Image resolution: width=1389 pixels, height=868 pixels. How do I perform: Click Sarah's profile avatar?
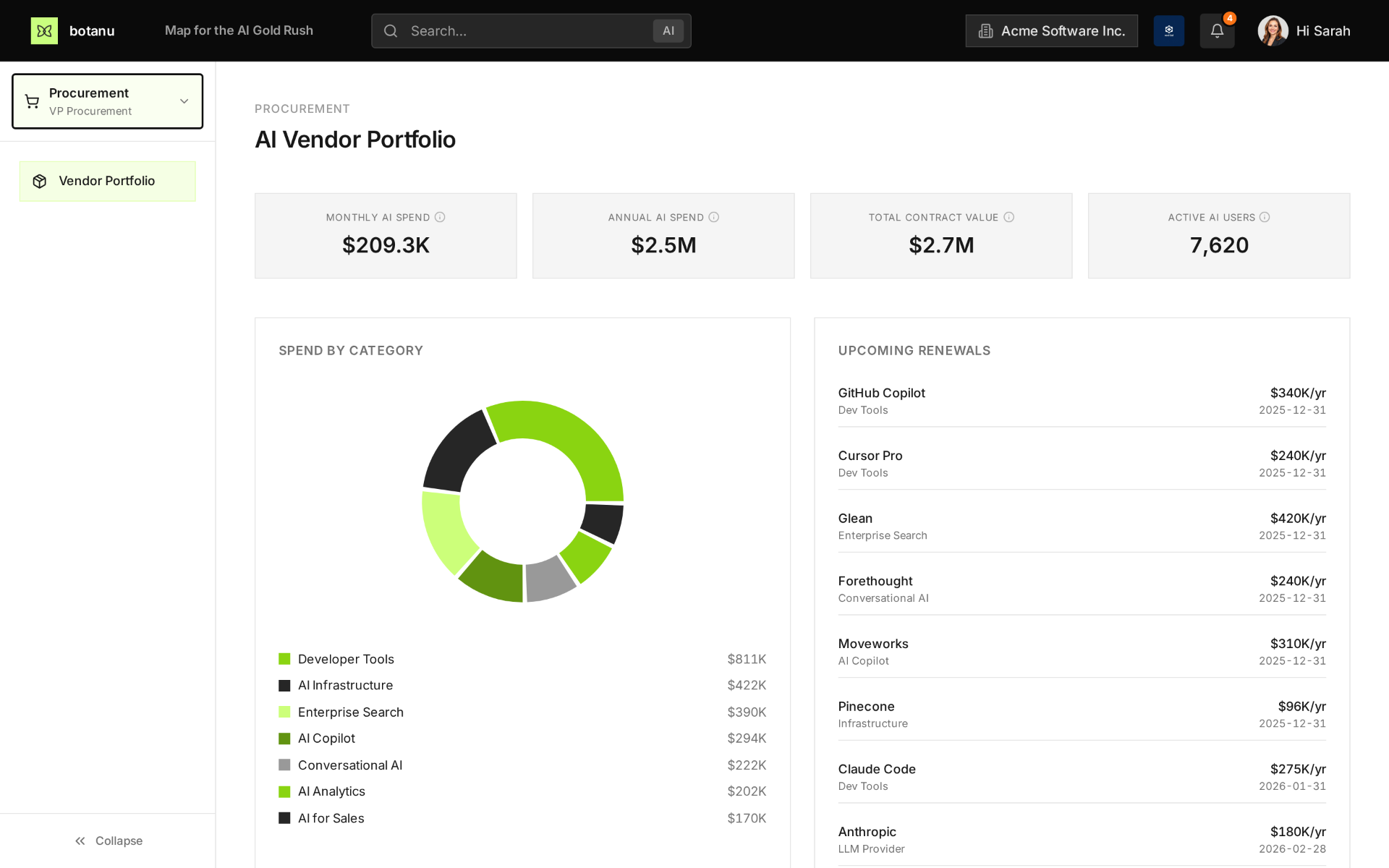[1273, 30]
